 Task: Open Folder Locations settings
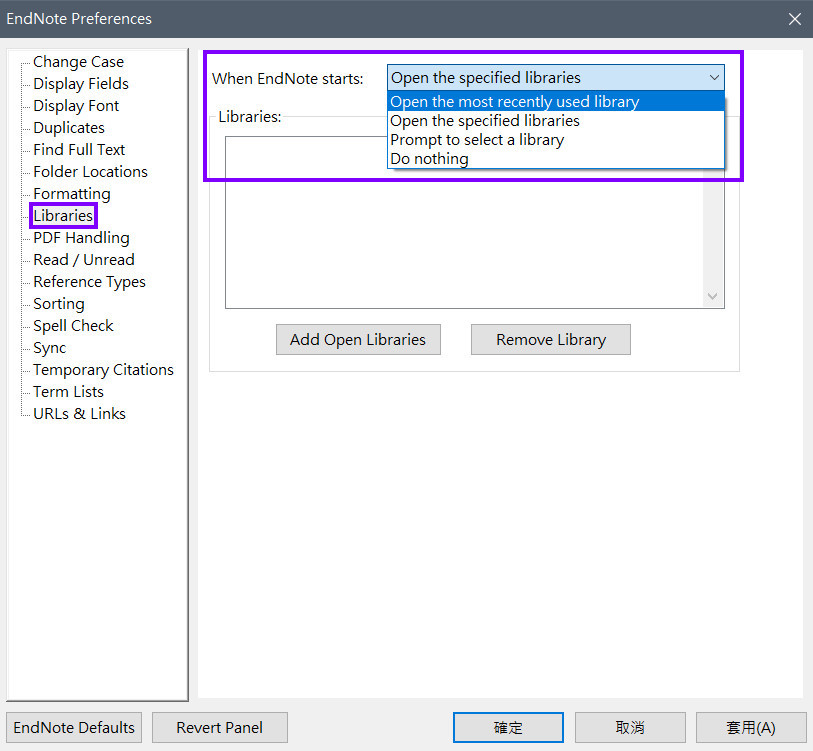click(90, 172)
